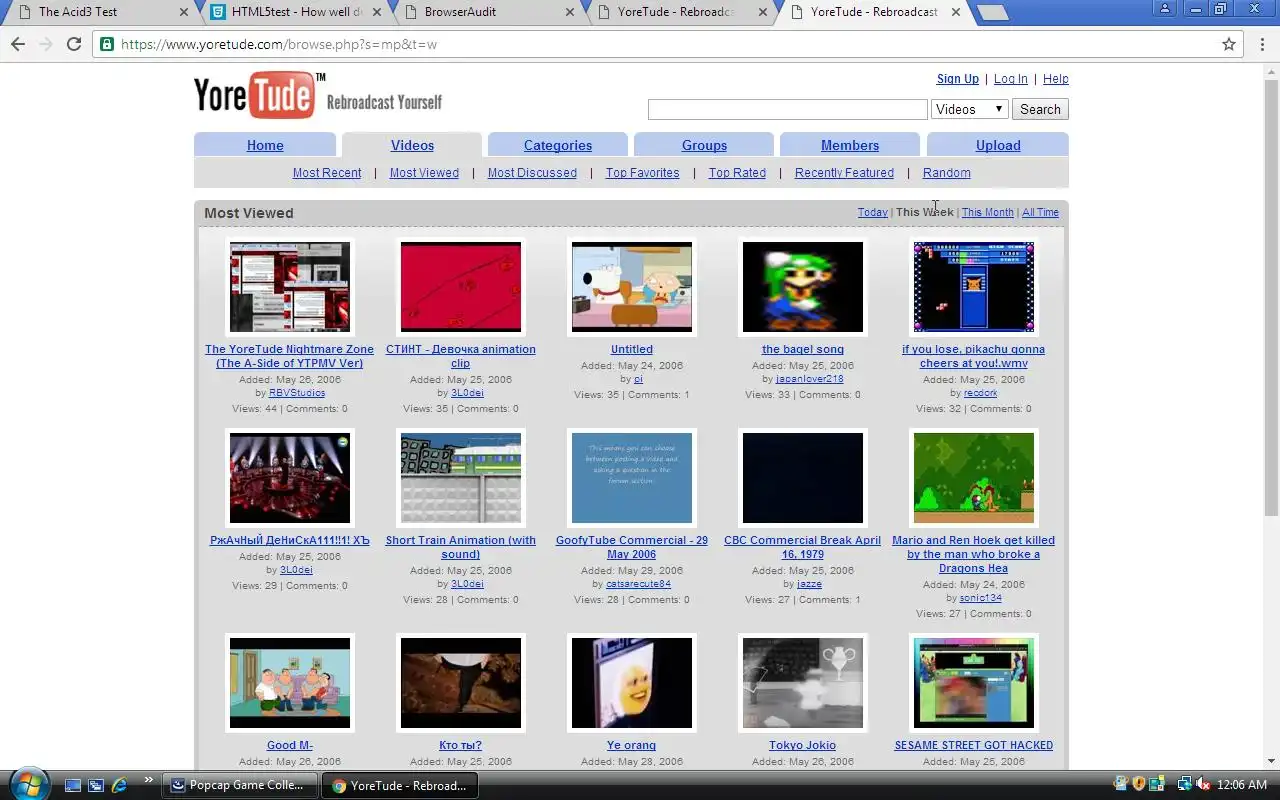
Task: Open Mario and Ren Hoek video thumbnail
Action: (974, 478)
